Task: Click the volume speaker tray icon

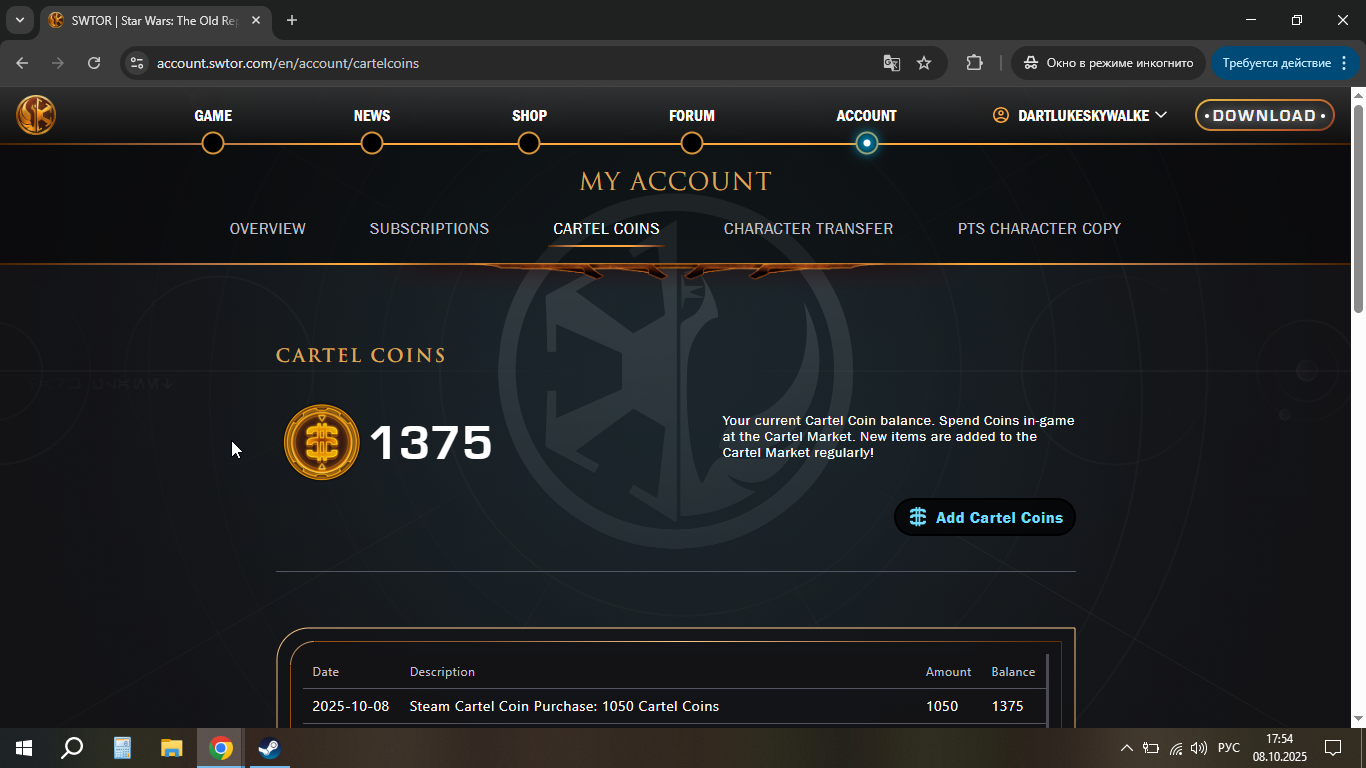Action: point(1199,748)
